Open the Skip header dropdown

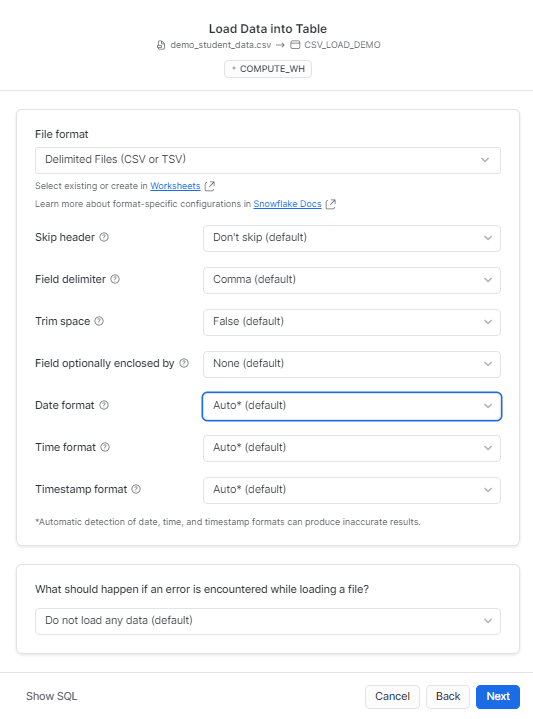click(x=352, y=238)
